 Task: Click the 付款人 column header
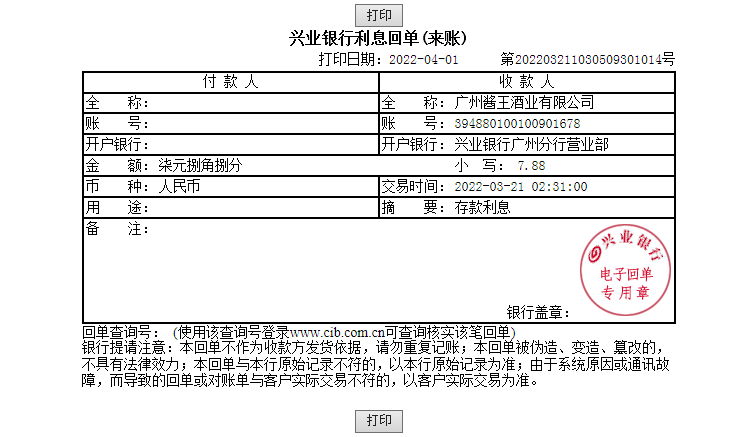click(231, 82)
